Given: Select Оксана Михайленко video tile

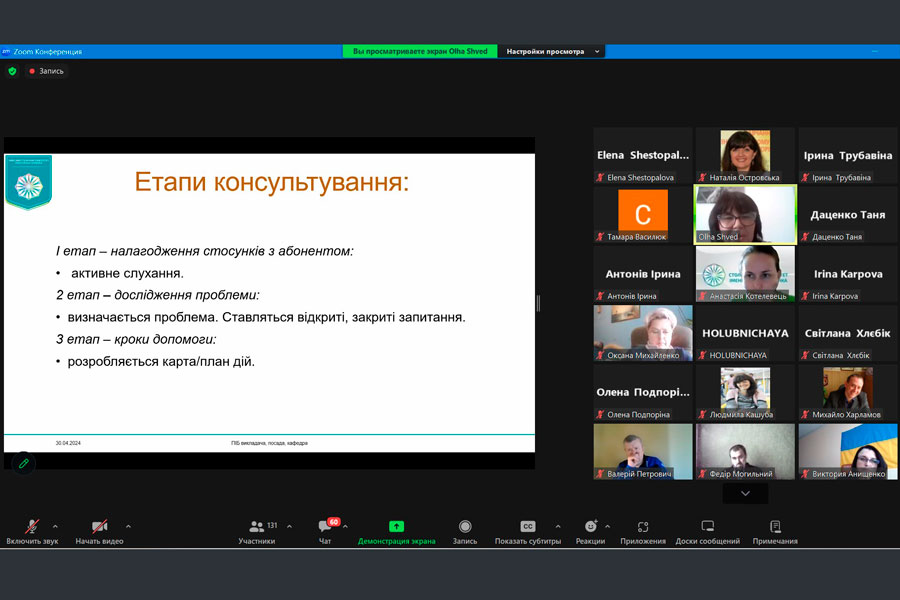Looking at the screenshot, I should (643, 333).
